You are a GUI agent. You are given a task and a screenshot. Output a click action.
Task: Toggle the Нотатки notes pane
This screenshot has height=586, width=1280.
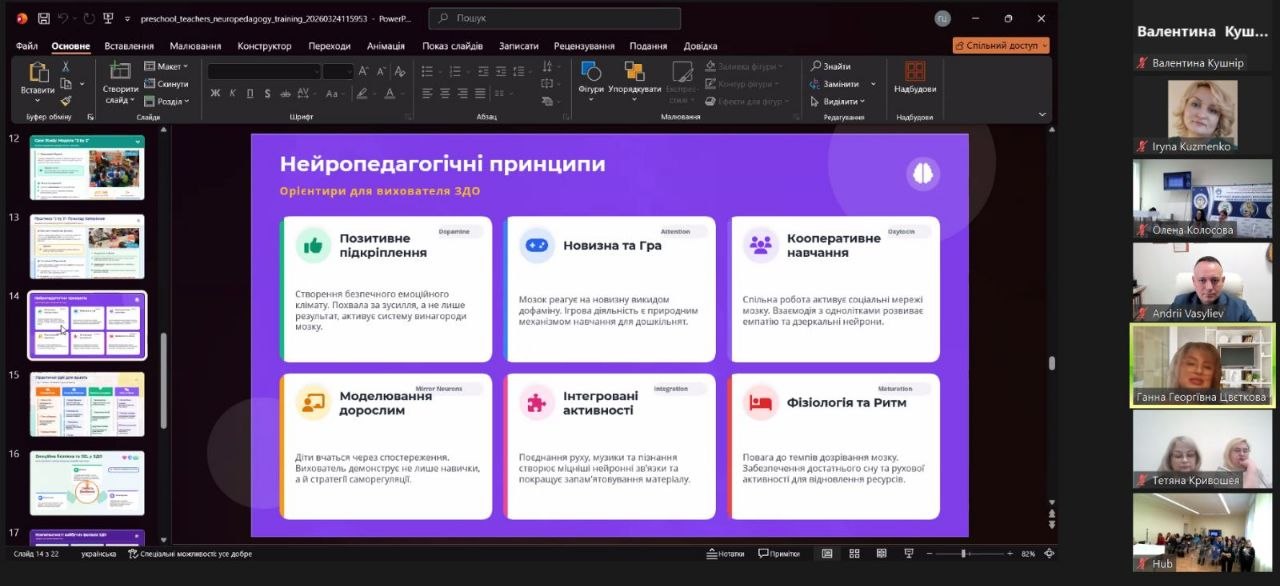point(726,554)
